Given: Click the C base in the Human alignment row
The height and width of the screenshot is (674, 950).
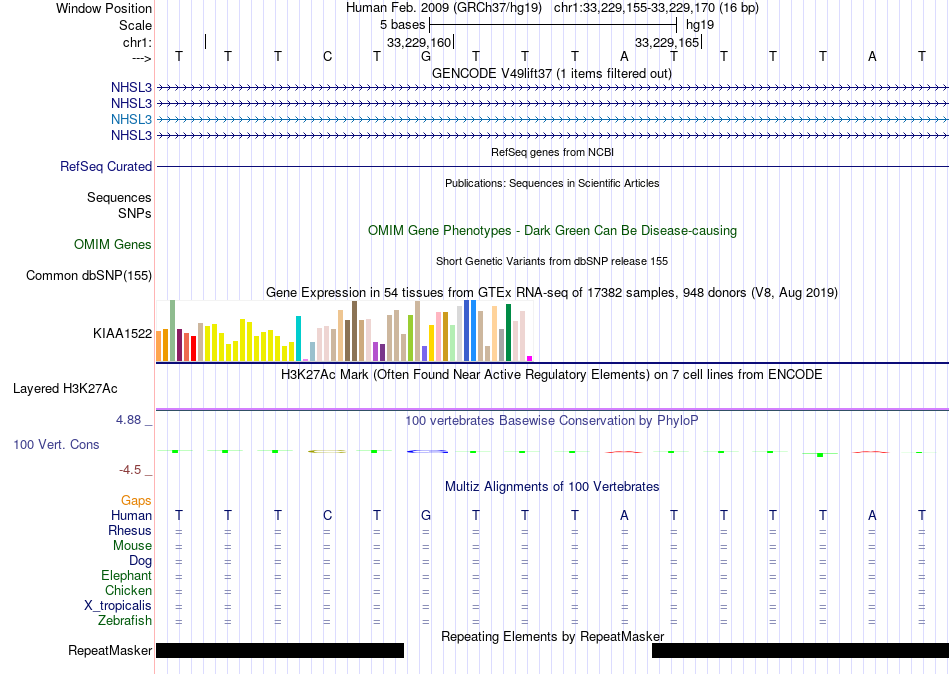Looking at the screenshot, I should point(327,515).
